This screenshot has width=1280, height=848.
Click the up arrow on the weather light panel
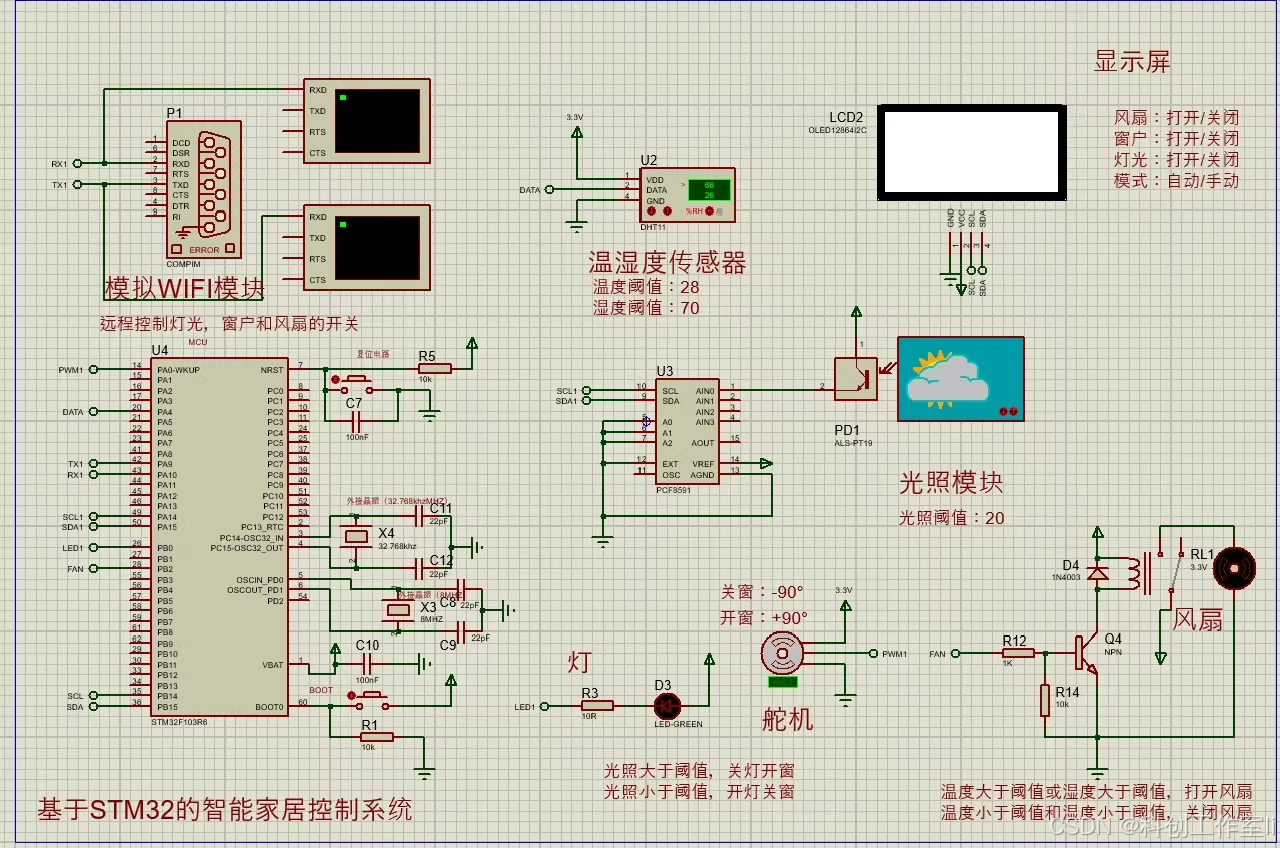point(1013,411)
